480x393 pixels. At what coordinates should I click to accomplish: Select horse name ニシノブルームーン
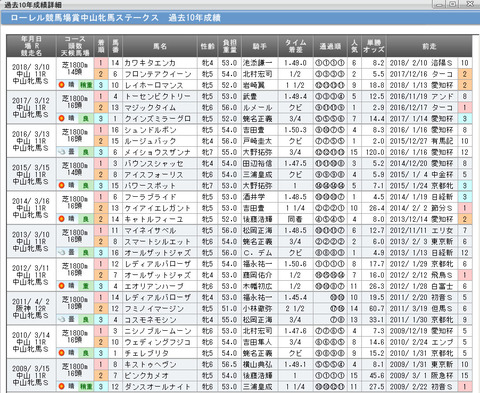[158, 331]
